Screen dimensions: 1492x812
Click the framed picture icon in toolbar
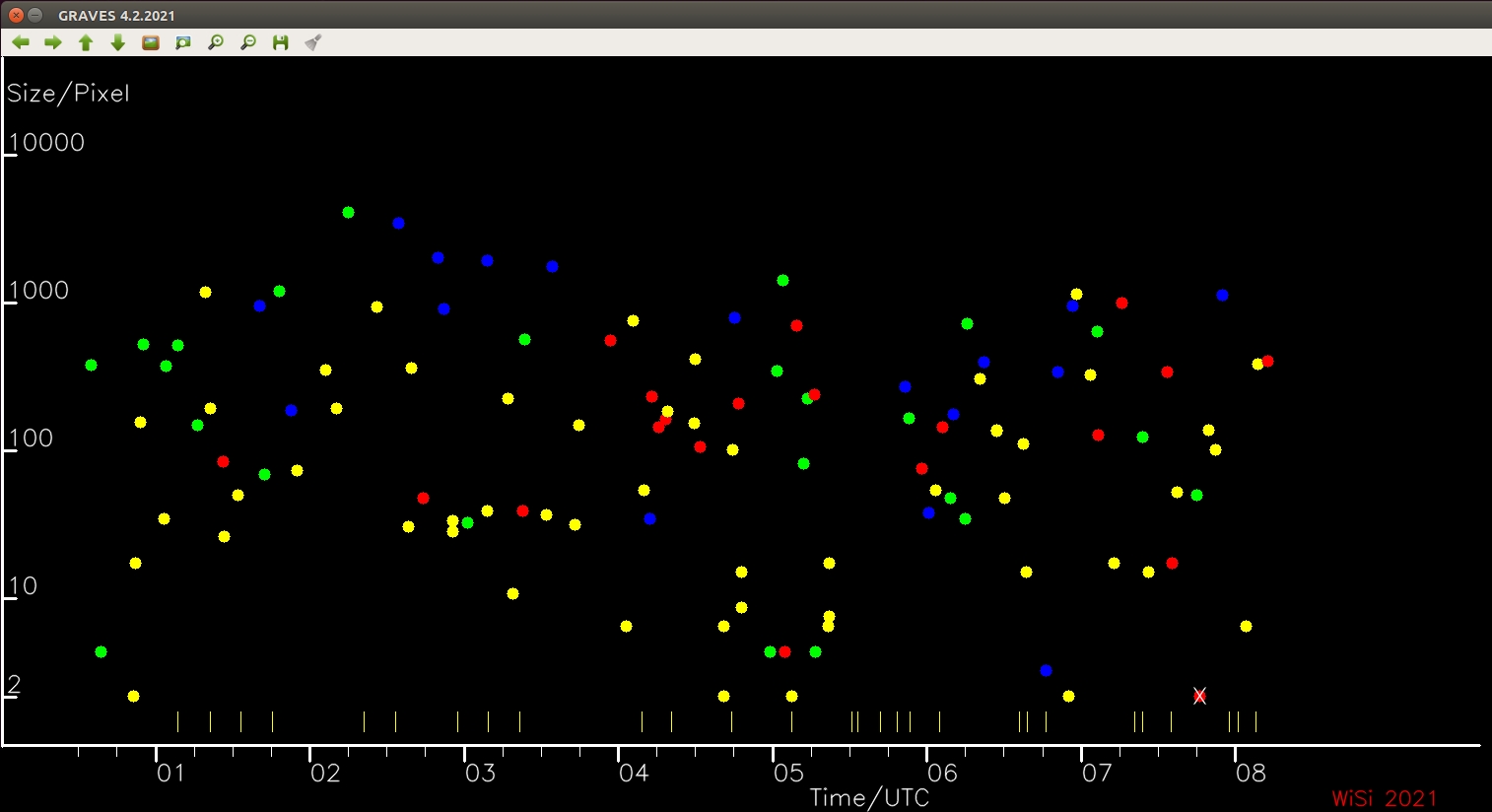coord(151,42)
